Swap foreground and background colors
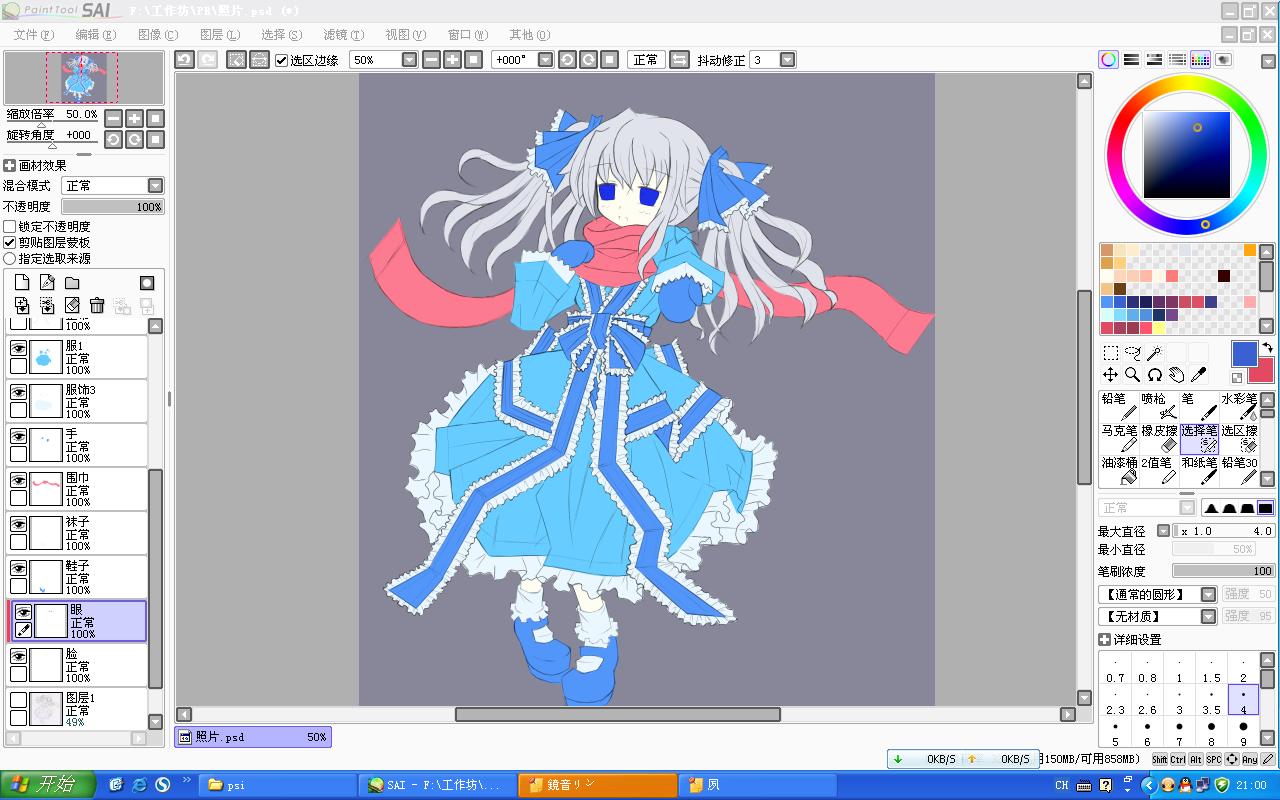The width and height of the screenshot is (1280, 800). tap(1267, 348)
